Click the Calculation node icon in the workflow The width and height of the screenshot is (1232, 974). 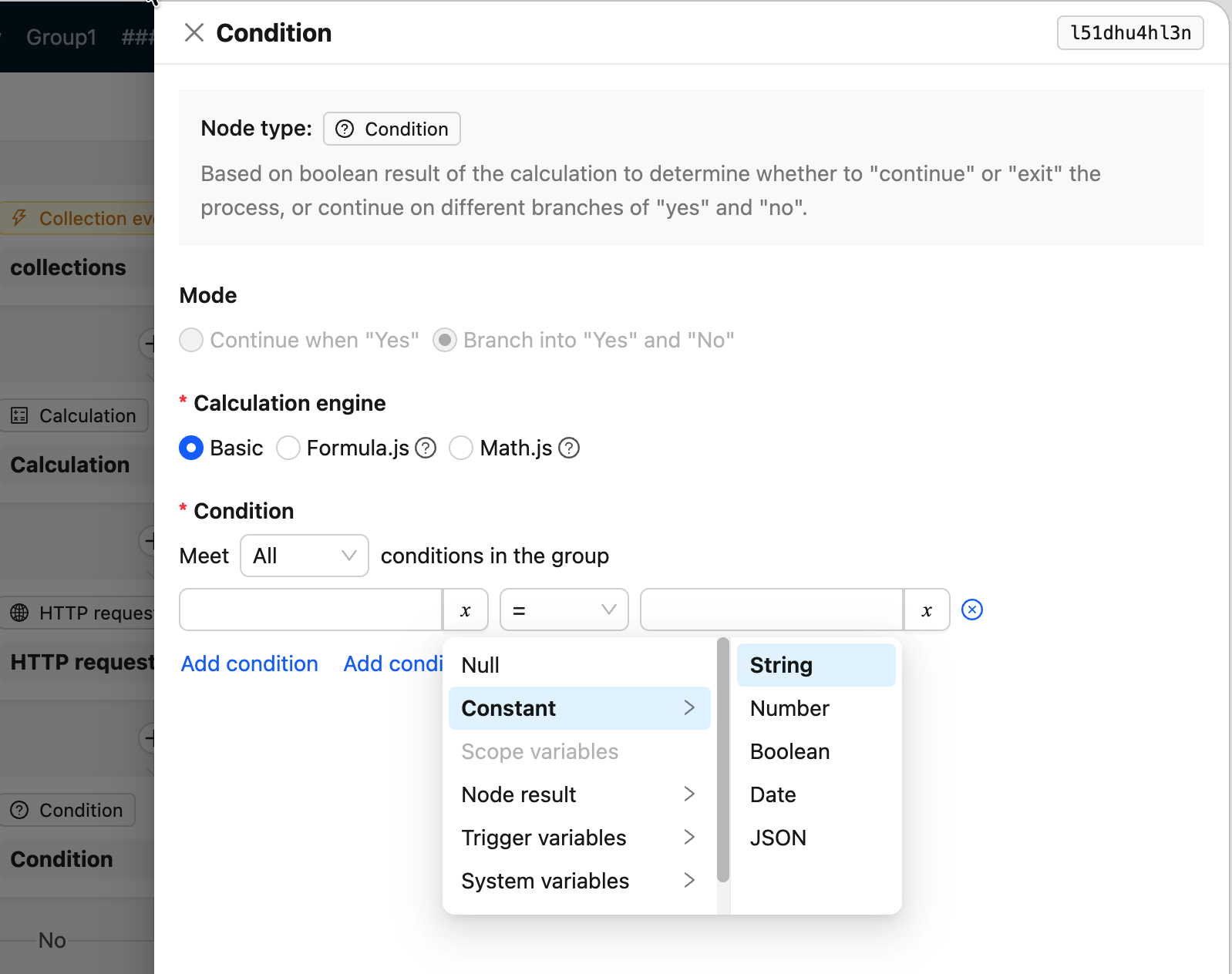(19, 415)
